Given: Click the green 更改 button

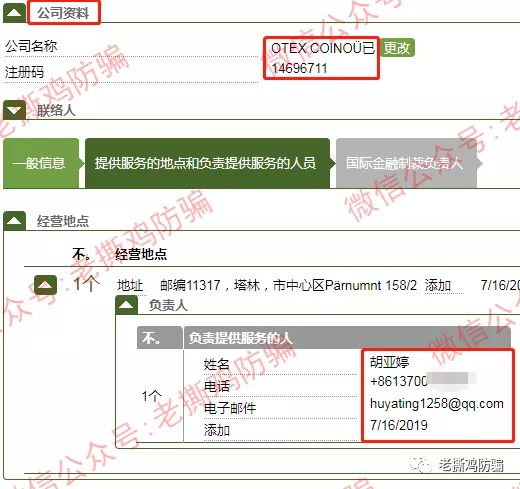Looking at the screenshot, I should click(x=397, y=48).
